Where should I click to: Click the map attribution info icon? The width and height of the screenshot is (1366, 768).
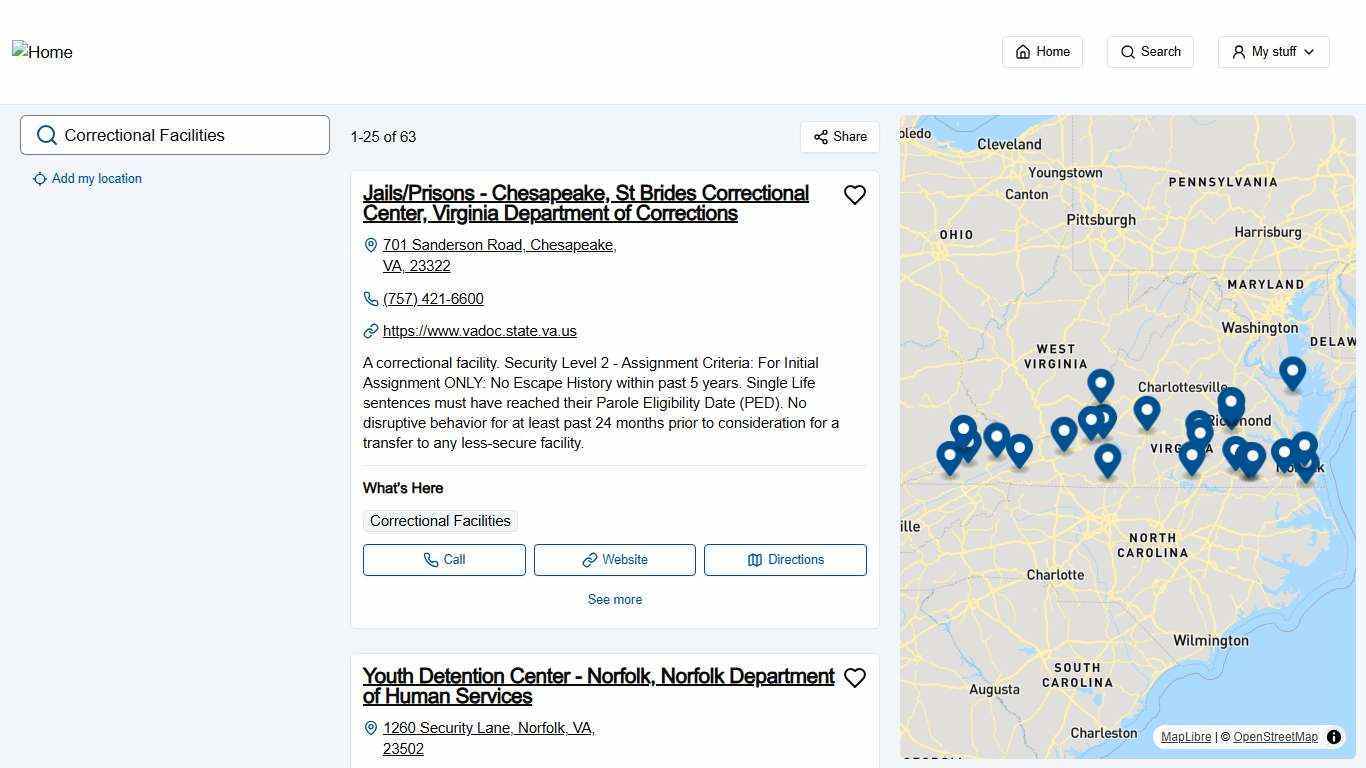pos(1334,737)
